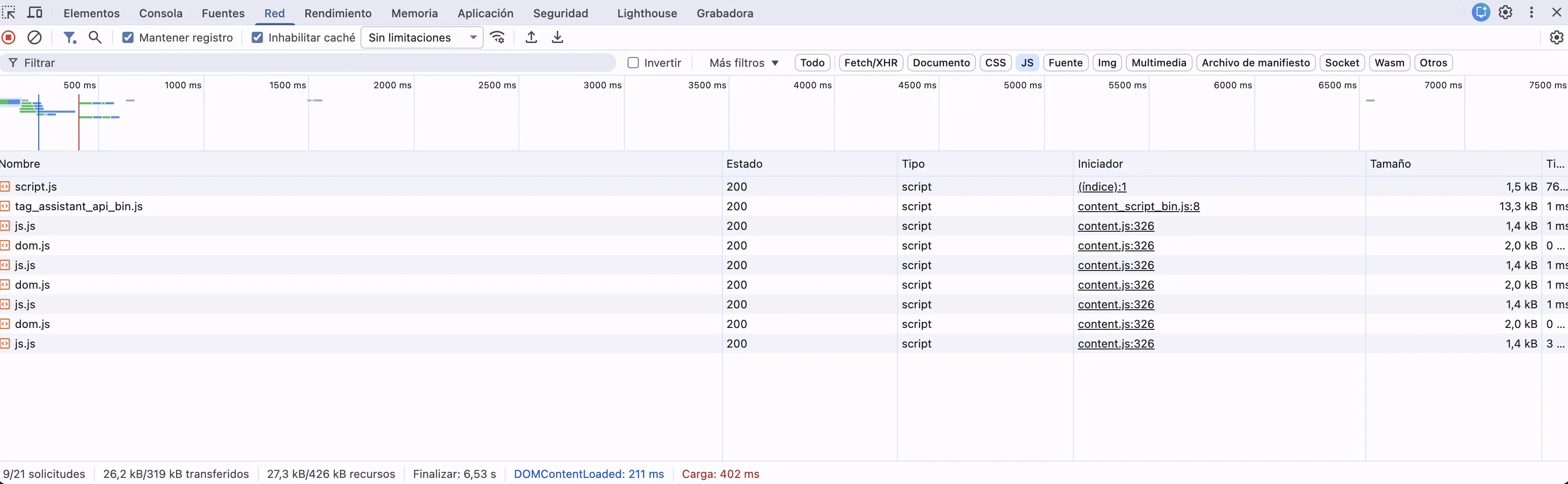
Task: Select the Fuente filter
Action: coord(1065,63)
